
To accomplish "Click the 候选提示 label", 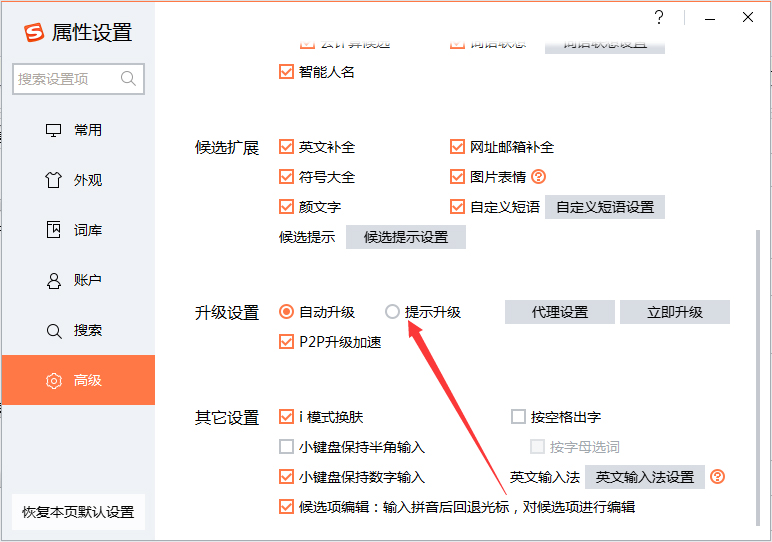I will (307, 237).
